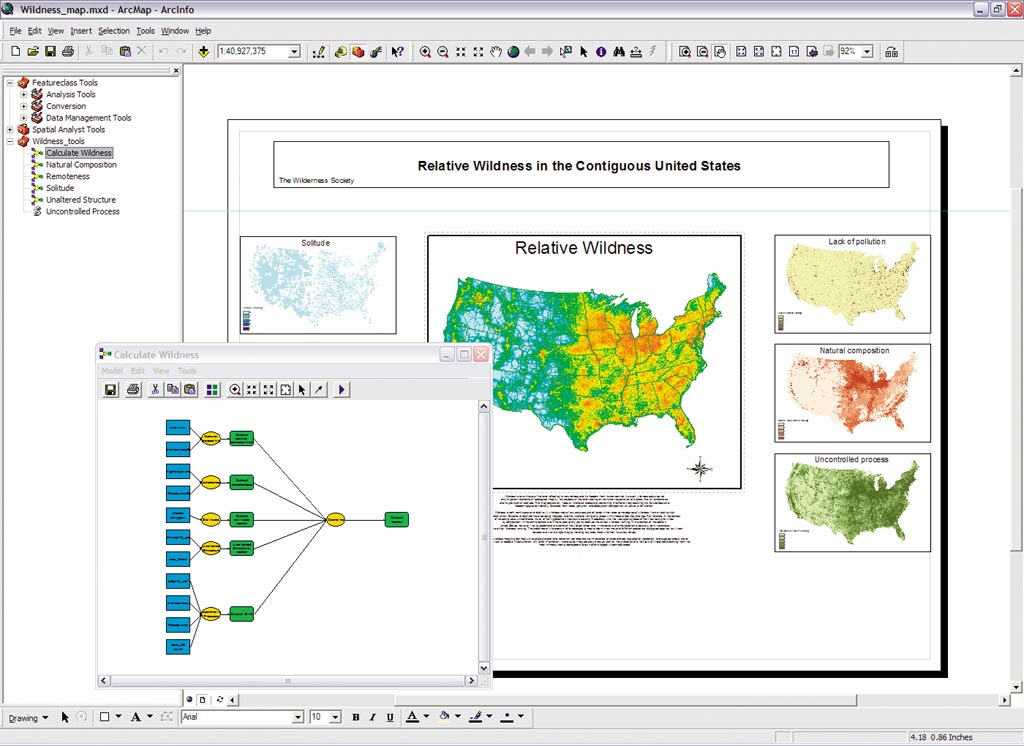The width and height of the screenshot is (1024, 746).
Task: Select the Uncontrolled Process script
Action: [82, 212]
